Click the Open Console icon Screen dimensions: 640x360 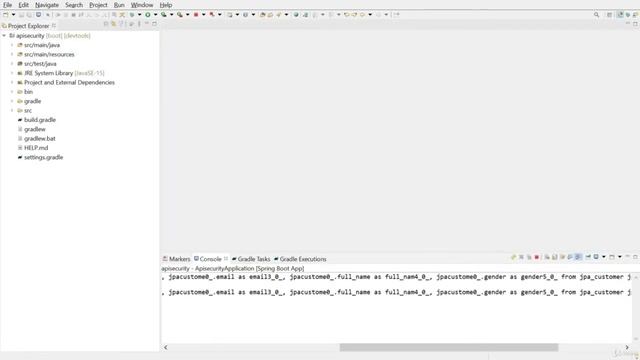point(612,257)
